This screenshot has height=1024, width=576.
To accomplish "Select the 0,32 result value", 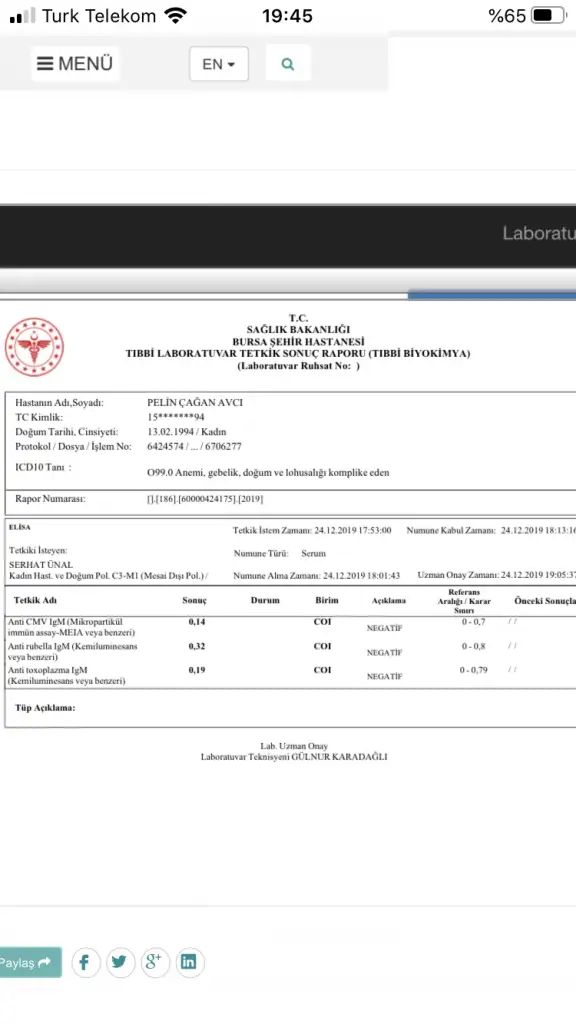I will pos(197,647).
